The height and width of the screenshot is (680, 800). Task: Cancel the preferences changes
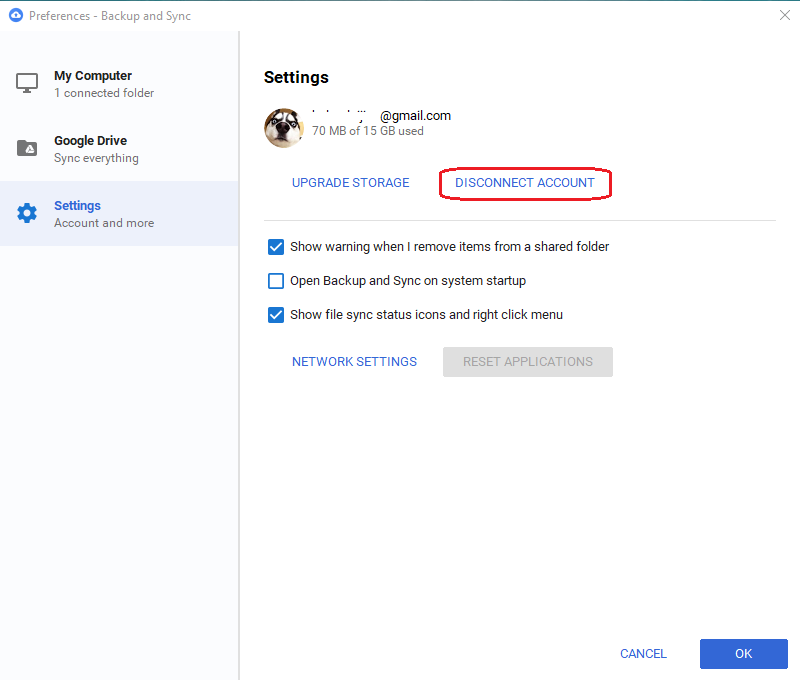[642, 653]
